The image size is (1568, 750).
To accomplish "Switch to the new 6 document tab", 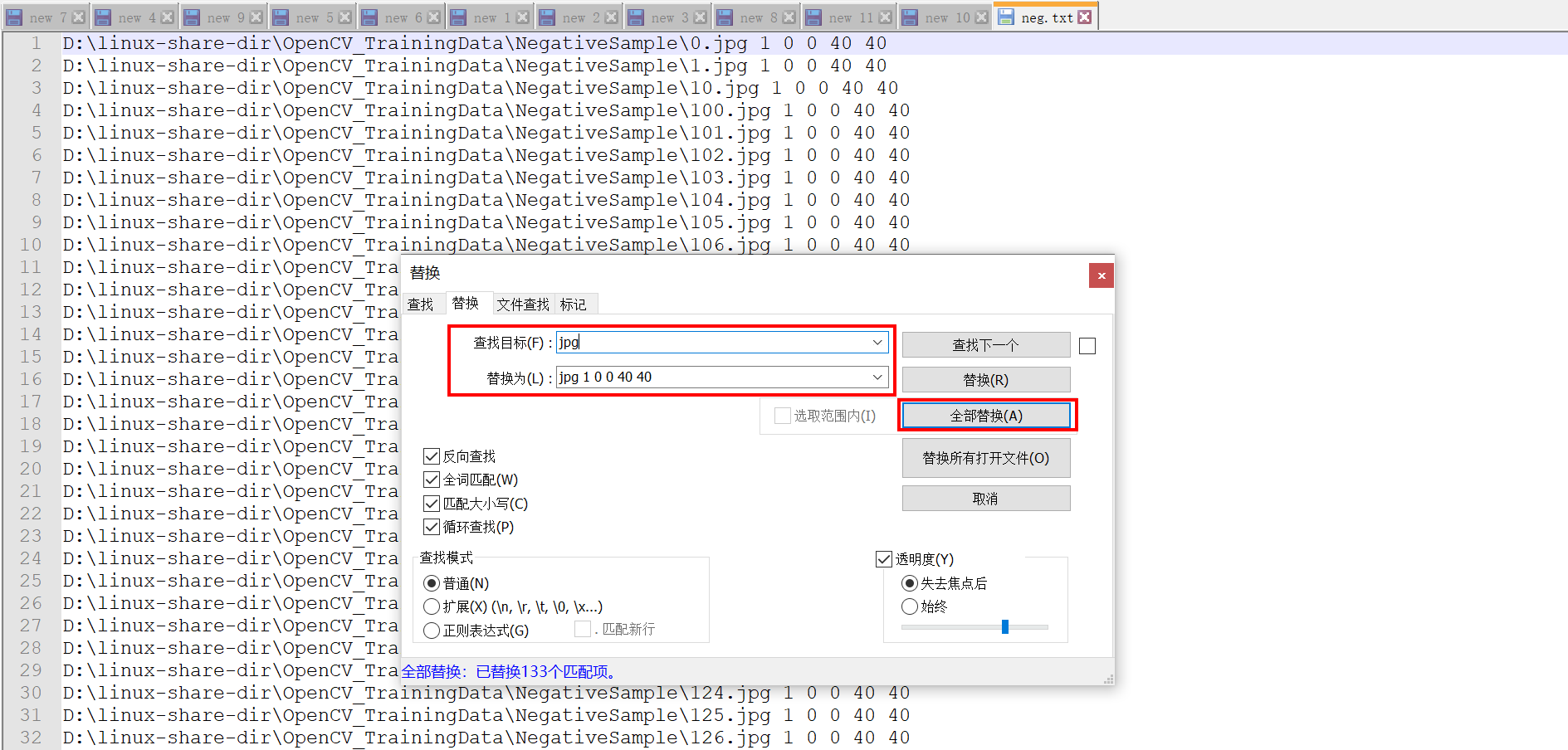I will click(x=403, y=17).
